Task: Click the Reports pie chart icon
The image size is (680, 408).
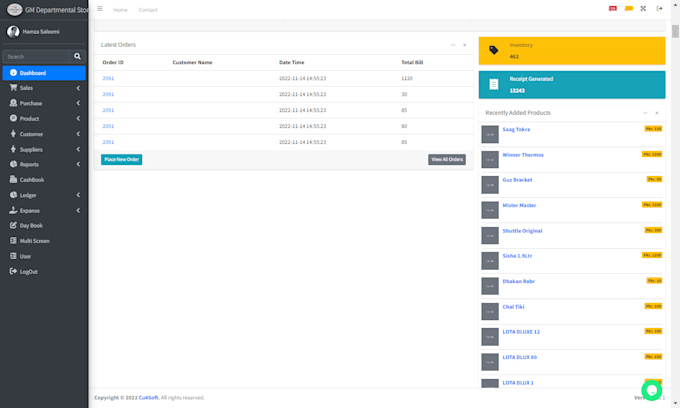Action: pos(13,164)
